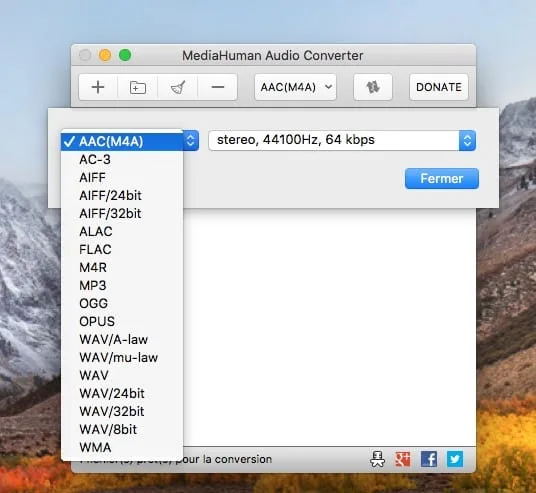Click the DONATE button
536x493 pixels.
pyautogui.click(x=439, y=87)
